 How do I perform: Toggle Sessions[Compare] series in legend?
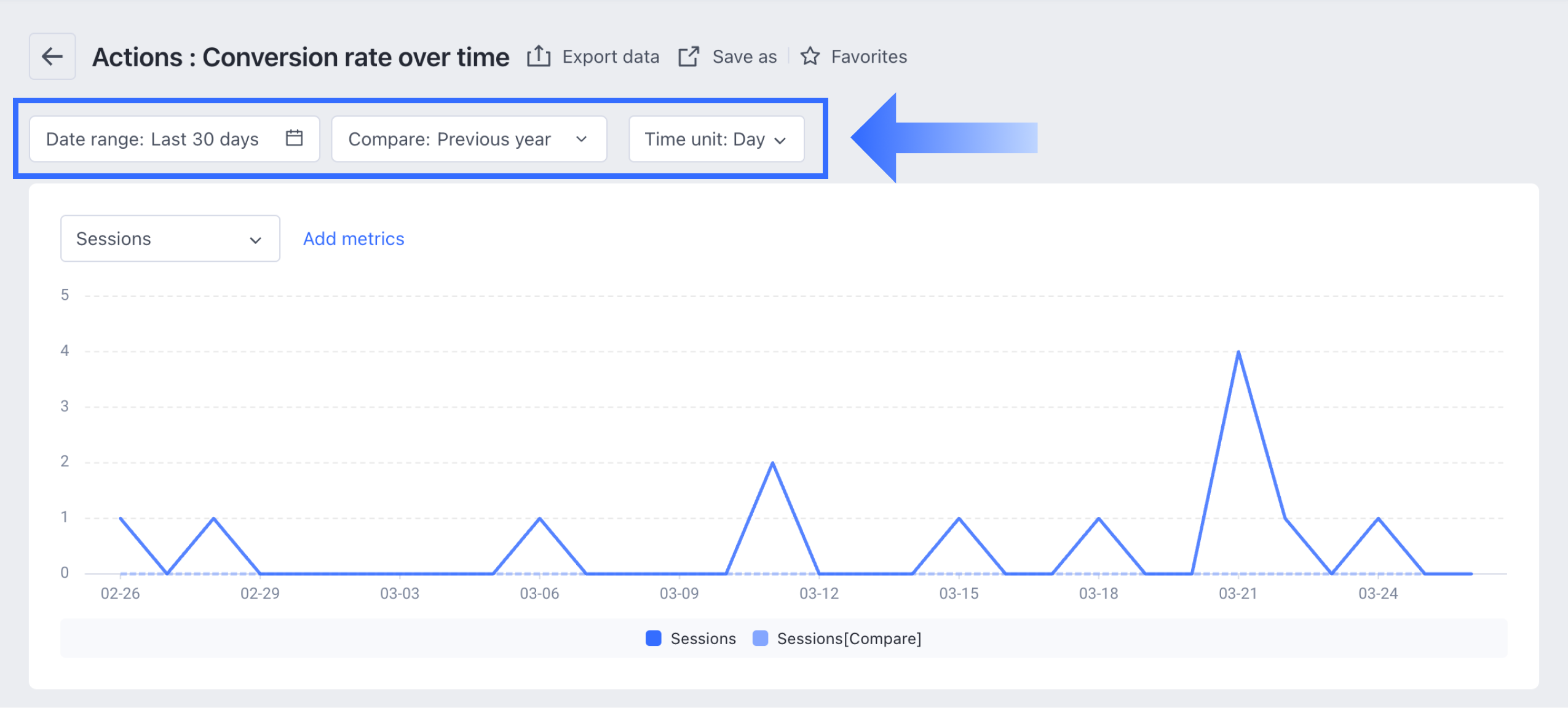(x=849, y=639)
